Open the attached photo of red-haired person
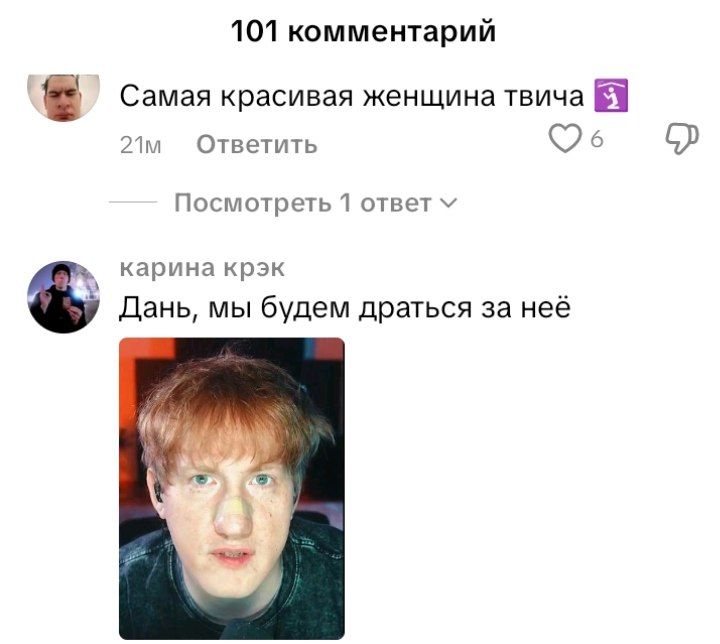Viewport: 720px width, 644px height. point(231,488)
